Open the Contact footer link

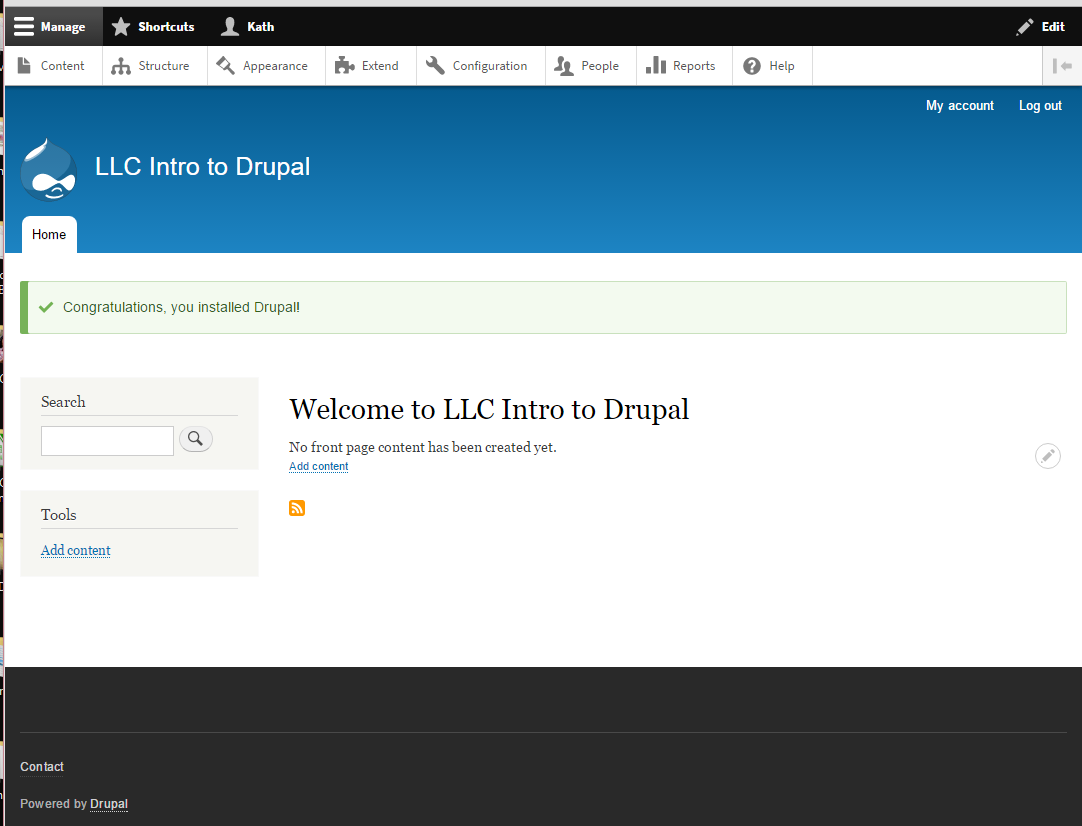41,767
